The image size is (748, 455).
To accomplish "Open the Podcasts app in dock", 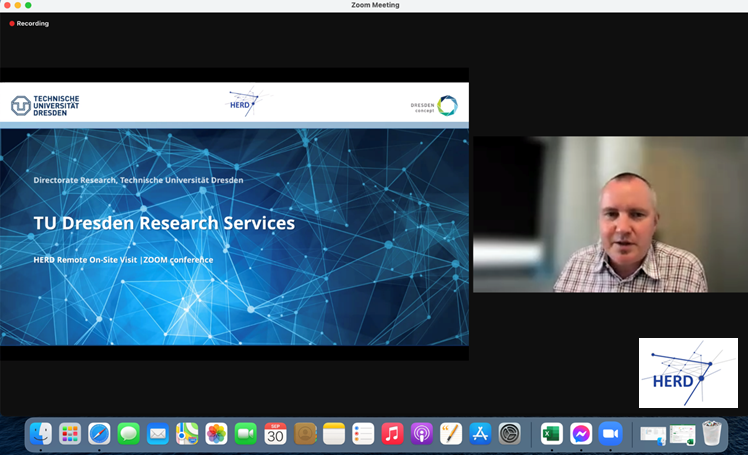I will [422, 434].
